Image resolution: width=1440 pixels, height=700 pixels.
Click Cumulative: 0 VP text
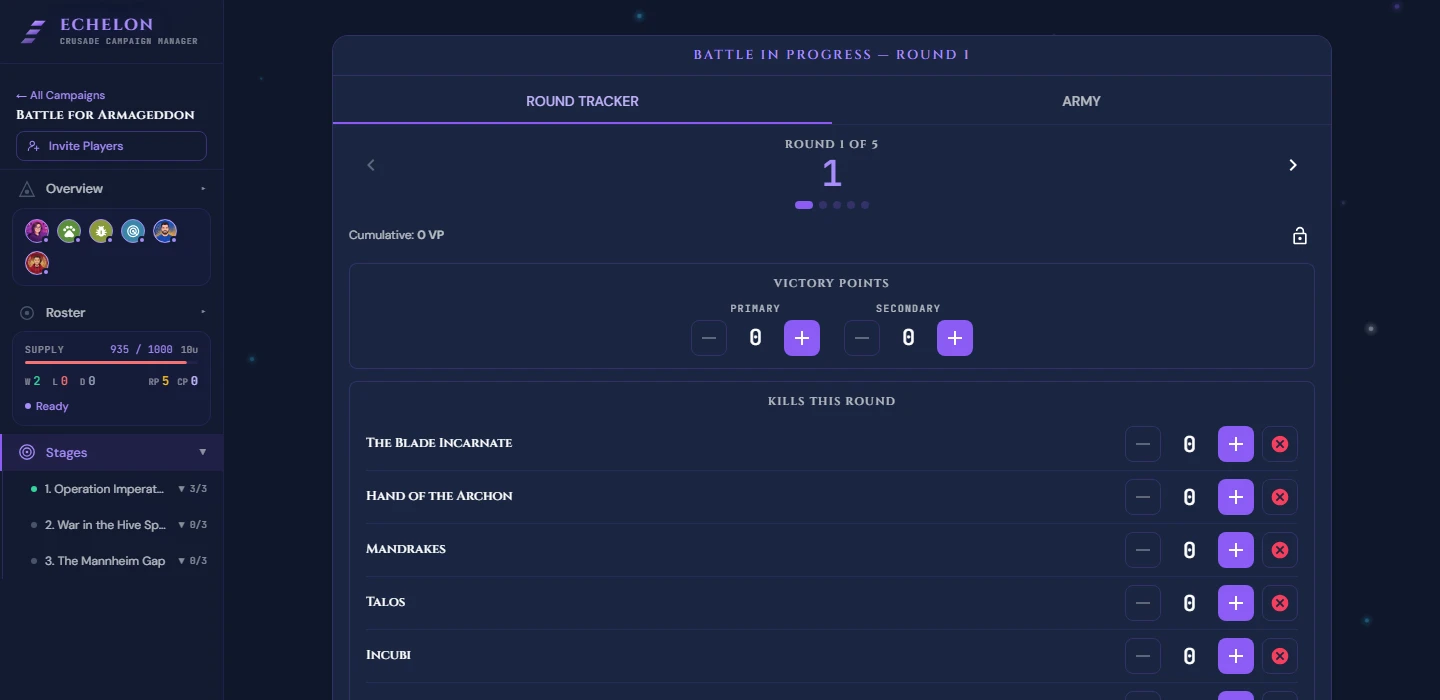(x=396, y=235)
